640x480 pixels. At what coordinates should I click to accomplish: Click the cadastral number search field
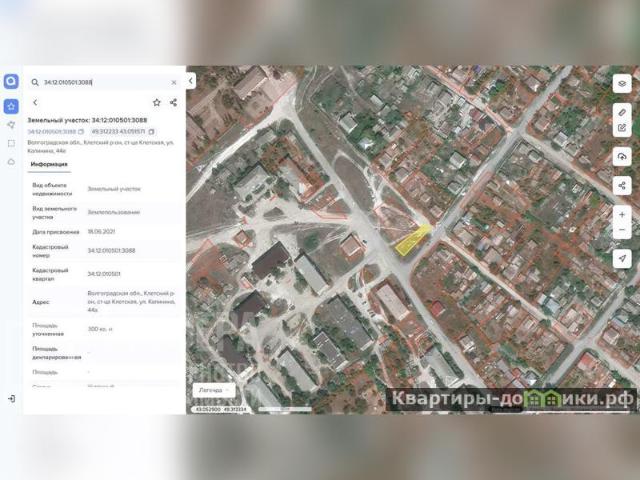pyautogui.click(x=104, y=82)
